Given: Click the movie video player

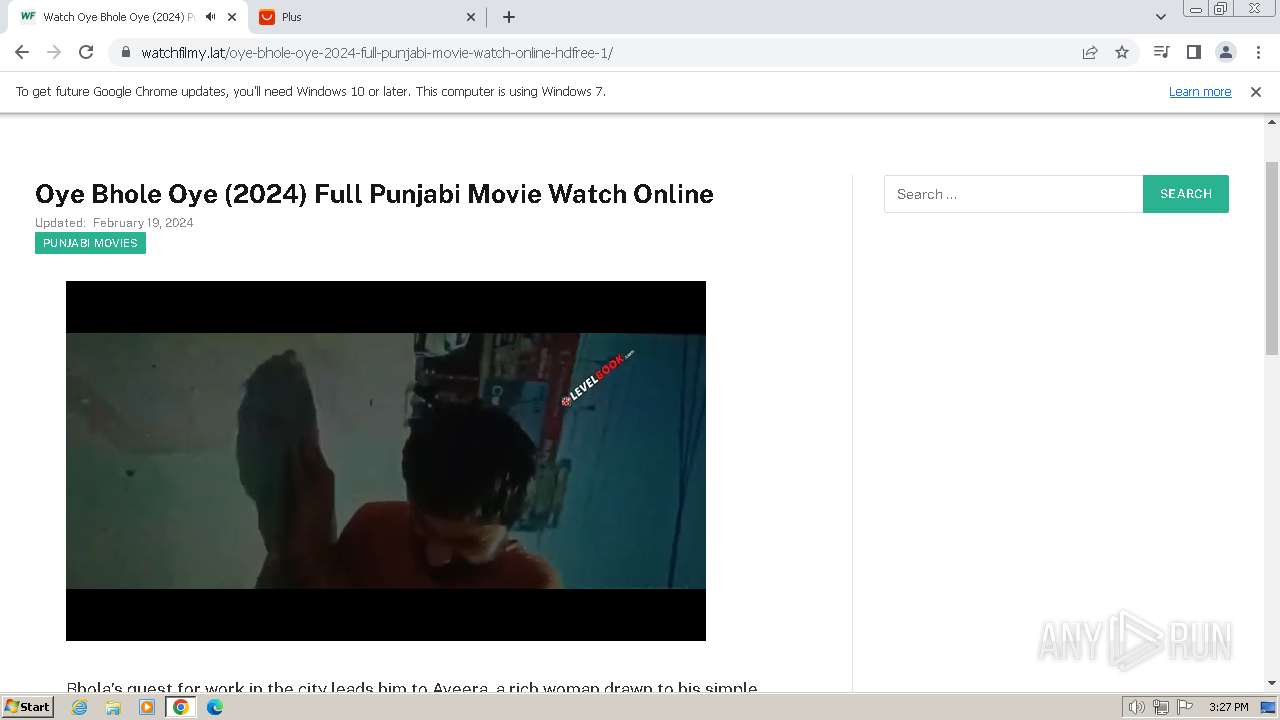Looking at the screenshot, I should point(386,461).
